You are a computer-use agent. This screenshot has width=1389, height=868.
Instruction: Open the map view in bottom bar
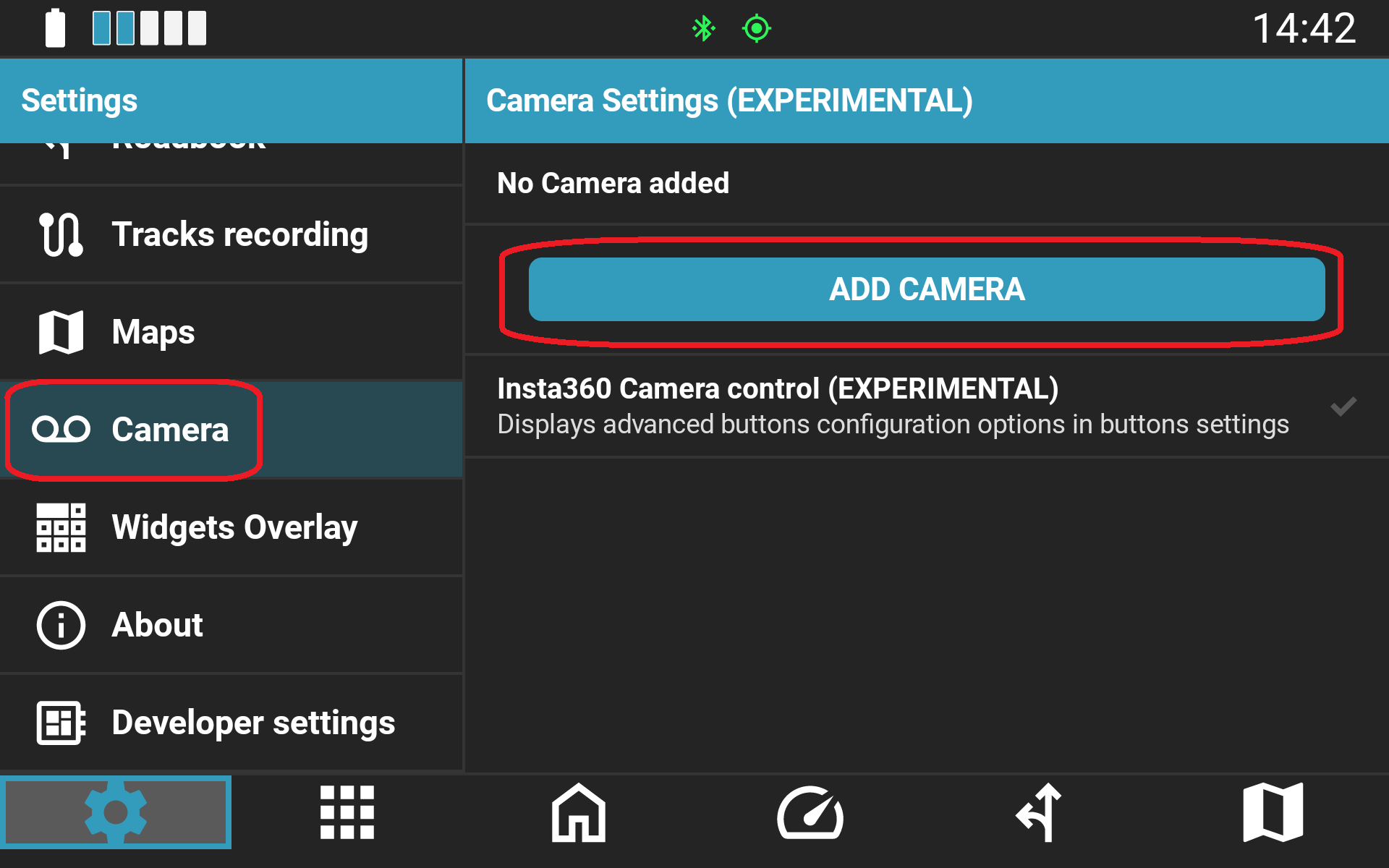point(1273,812)
